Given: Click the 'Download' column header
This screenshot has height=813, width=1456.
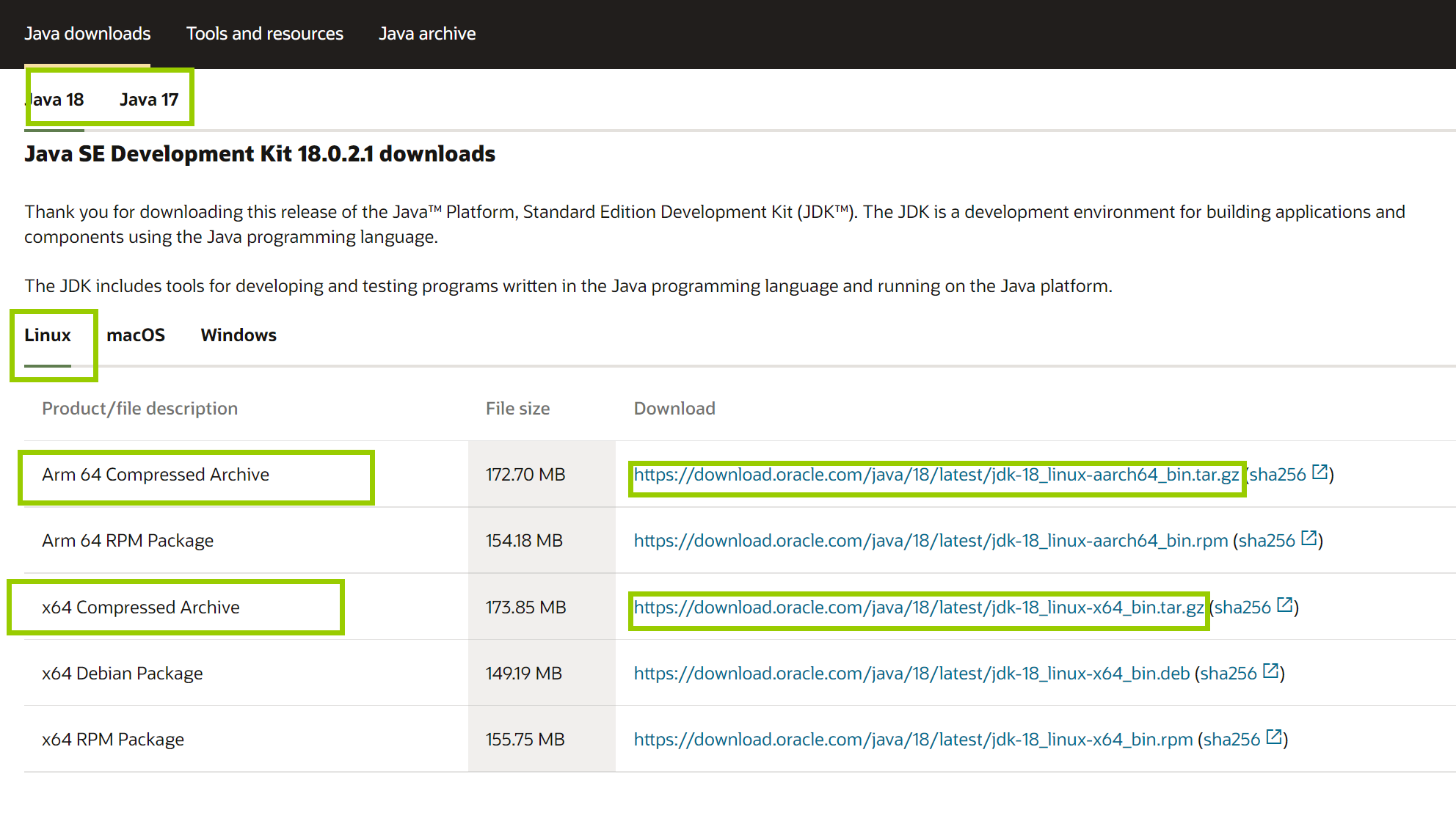Looking at the screenshot, I should point(674,409).
